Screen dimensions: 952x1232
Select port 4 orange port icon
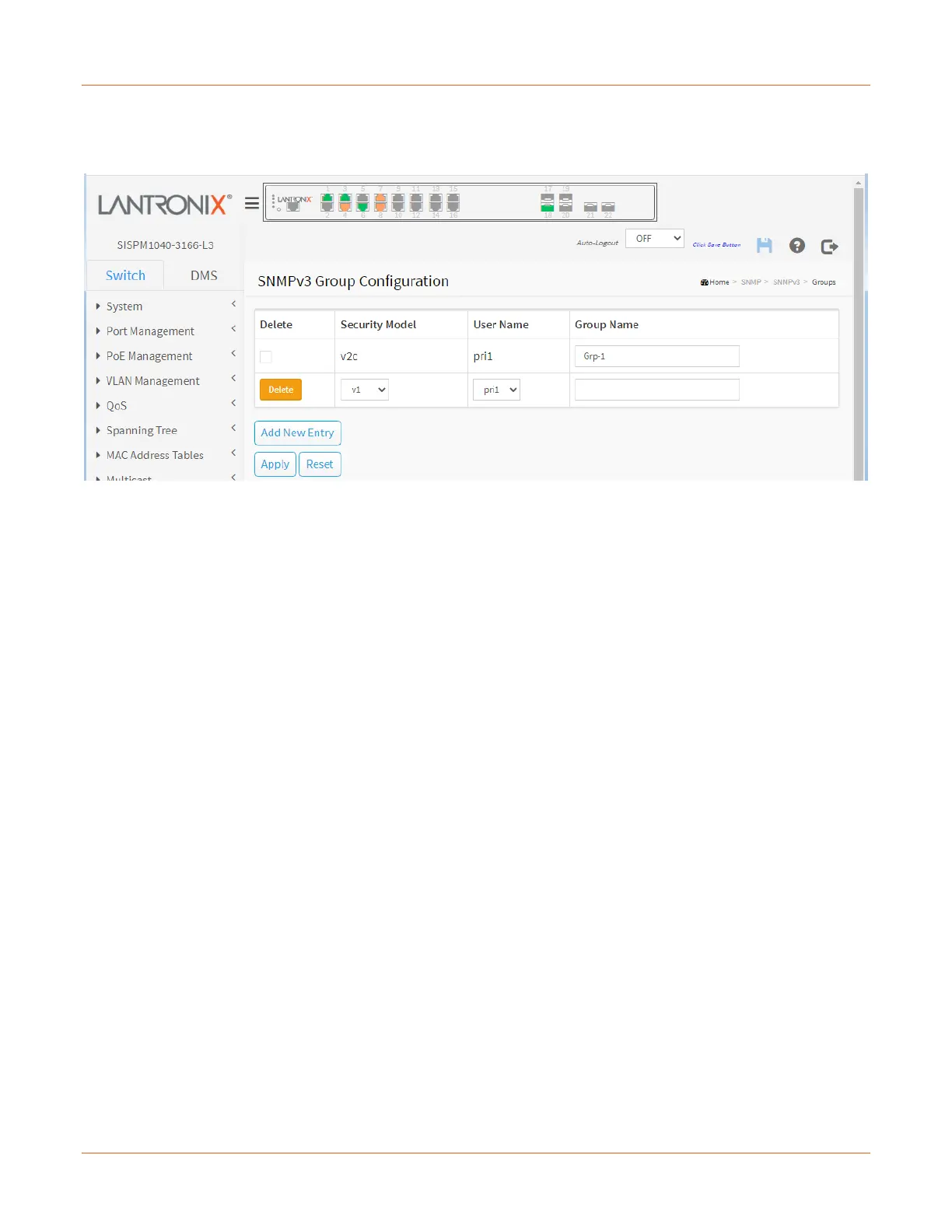(x=345, y=207)
